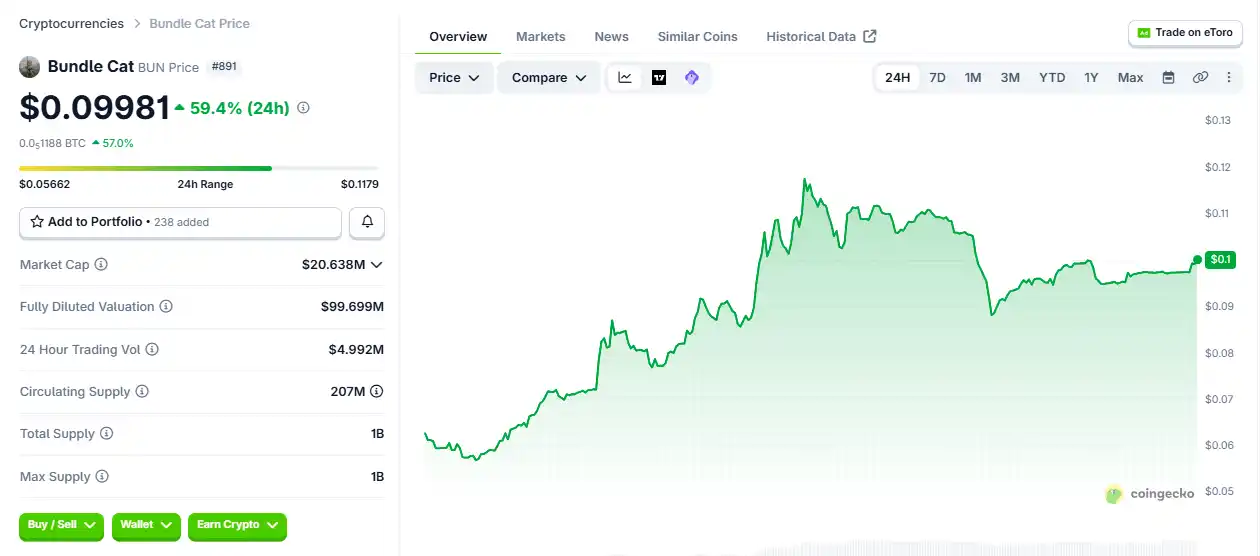Click the $0.13 y-axis label
1260x556 pixels.
tap(1217, 120)
